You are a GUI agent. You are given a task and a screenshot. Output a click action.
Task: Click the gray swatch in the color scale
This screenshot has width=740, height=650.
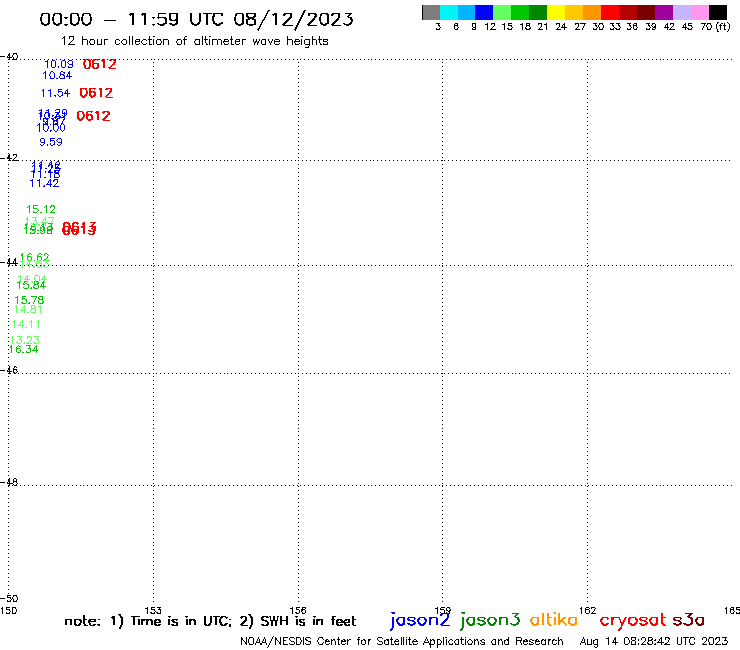click(431, 12)
